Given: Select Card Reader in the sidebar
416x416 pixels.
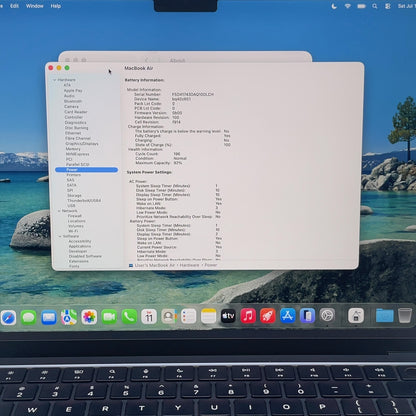Looking at the screenshot, I should coord(76,112).
